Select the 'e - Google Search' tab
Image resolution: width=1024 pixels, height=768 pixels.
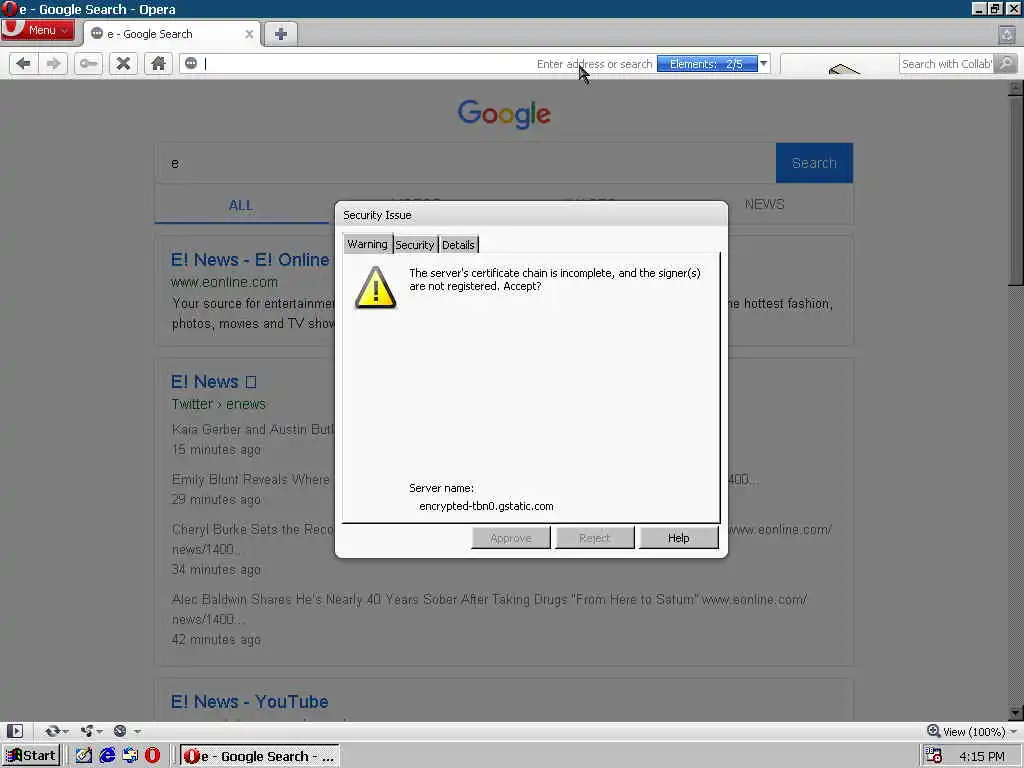click(171, 34)
